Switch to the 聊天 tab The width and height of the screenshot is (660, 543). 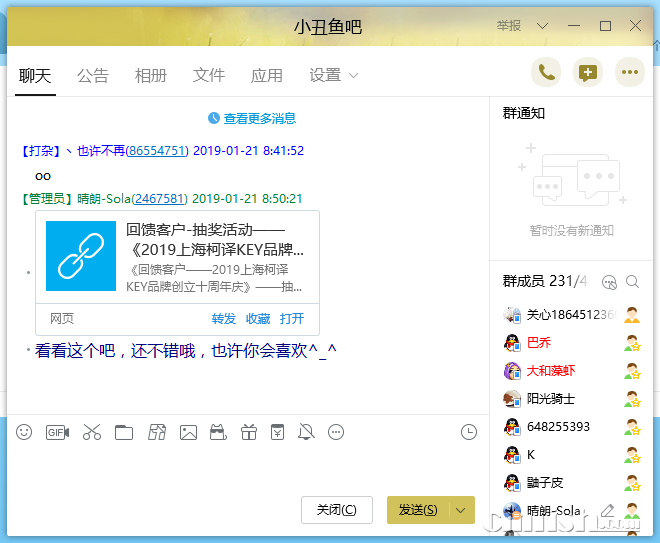35,76
